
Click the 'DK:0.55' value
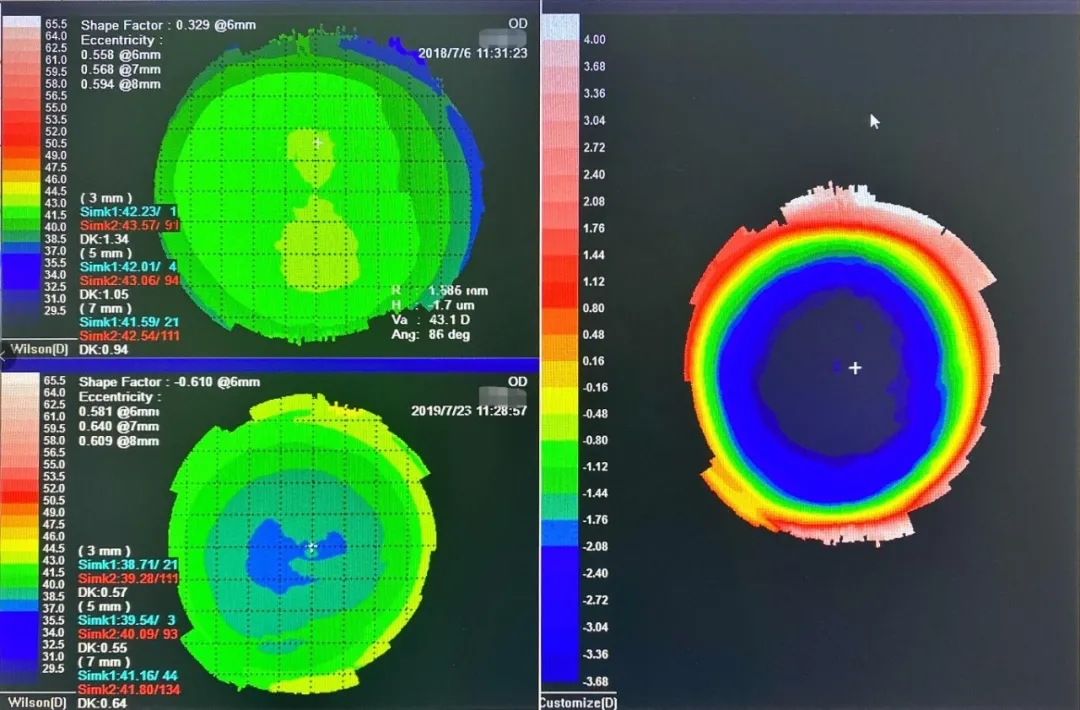(103, 647)
